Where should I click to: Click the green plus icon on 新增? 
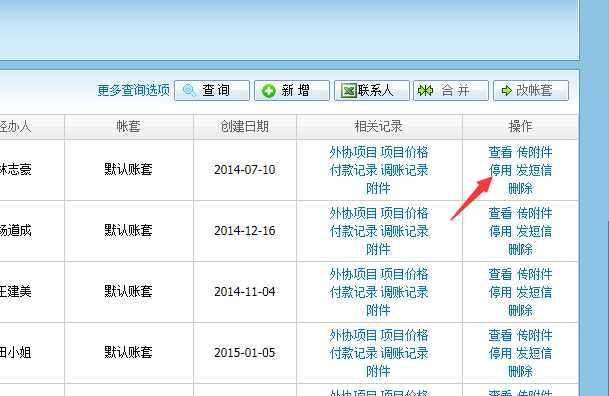[268, 91]
